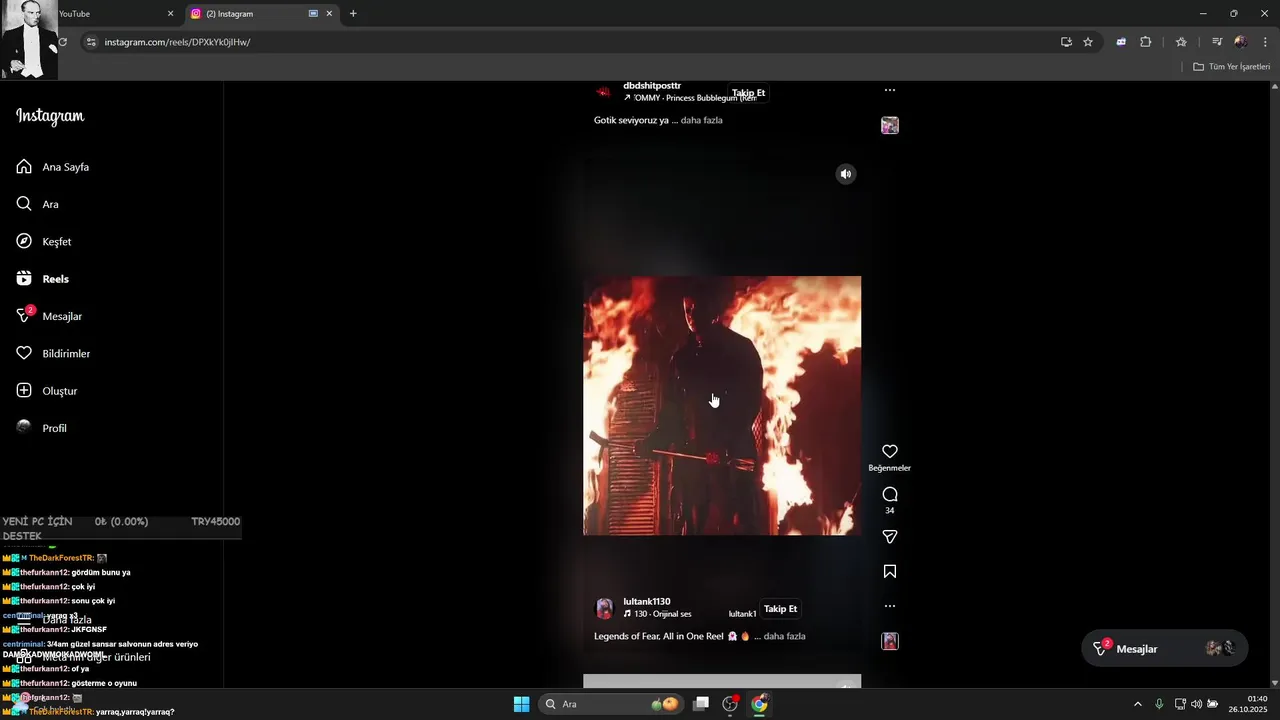Follow lultank1130 with Takip Et
The width and height of the screenshot is (1280, 720).
780,609
